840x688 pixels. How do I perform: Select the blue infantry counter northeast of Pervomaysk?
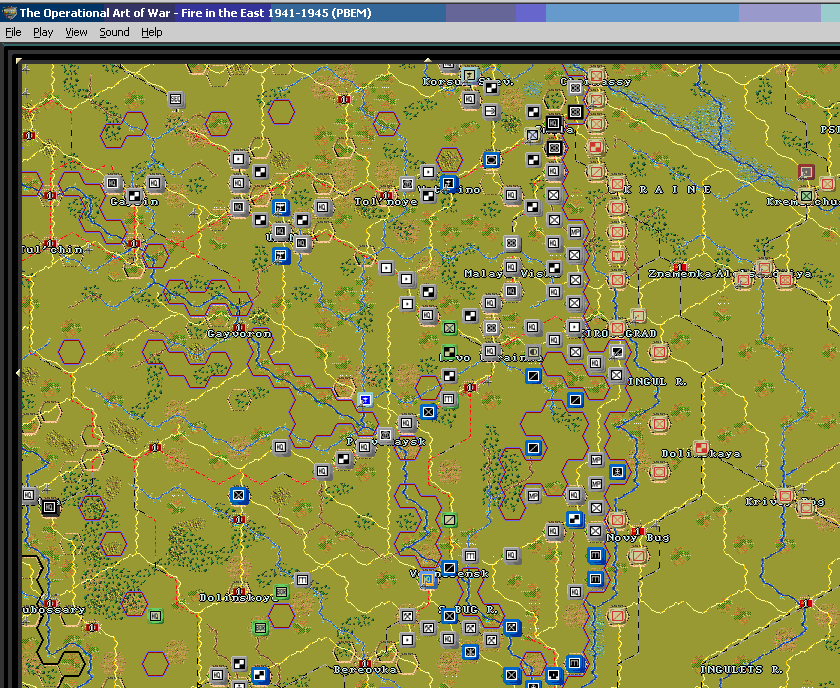[x=428, y=412]
